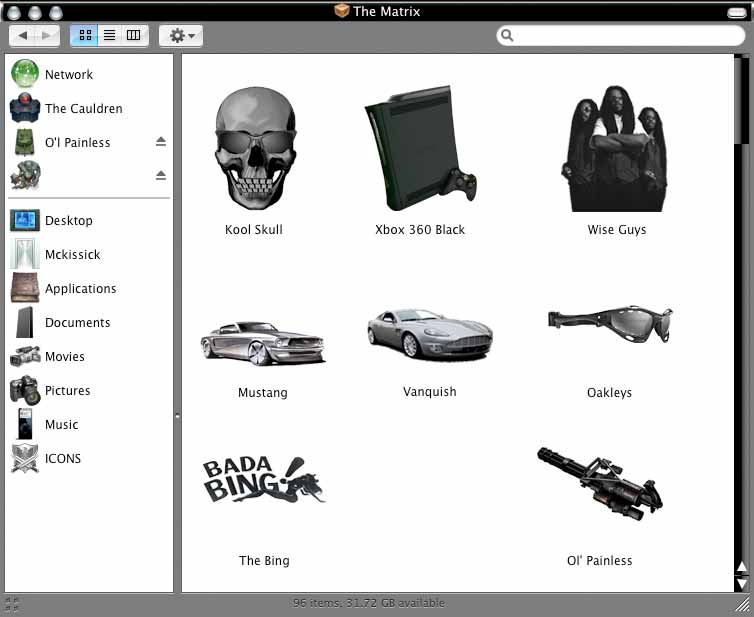This screenshot has width=754, height=617.
Task: Click the Xbox 360 Black file name
Action: (420, 230)
